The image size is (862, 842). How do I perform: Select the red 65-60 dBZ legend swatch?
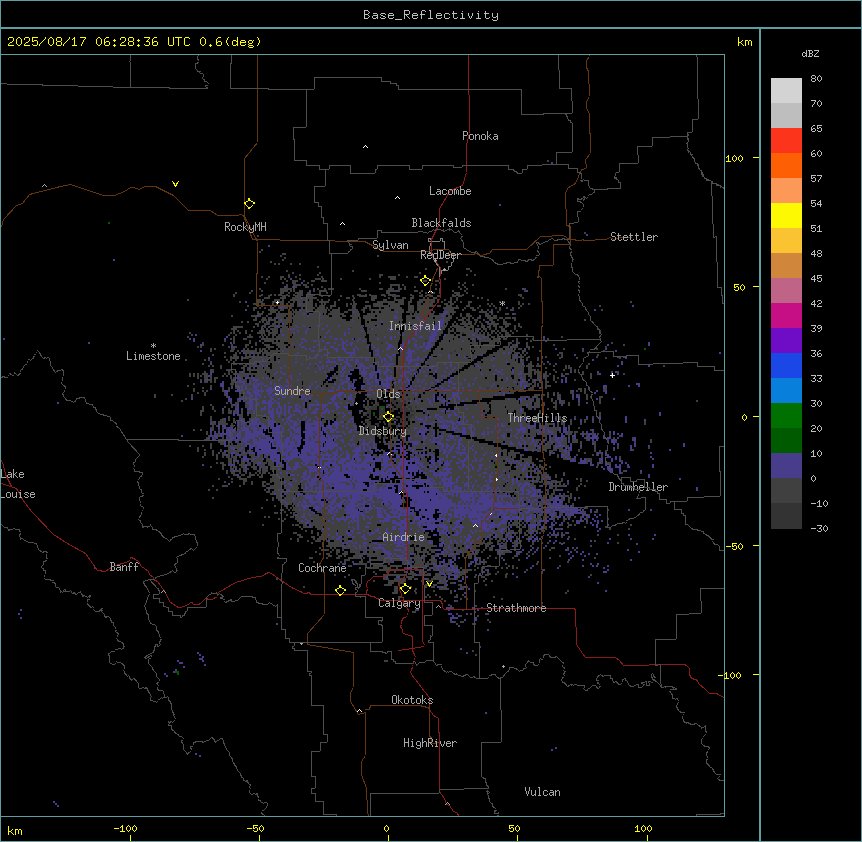pyautogui.click(x=786, y=140)
